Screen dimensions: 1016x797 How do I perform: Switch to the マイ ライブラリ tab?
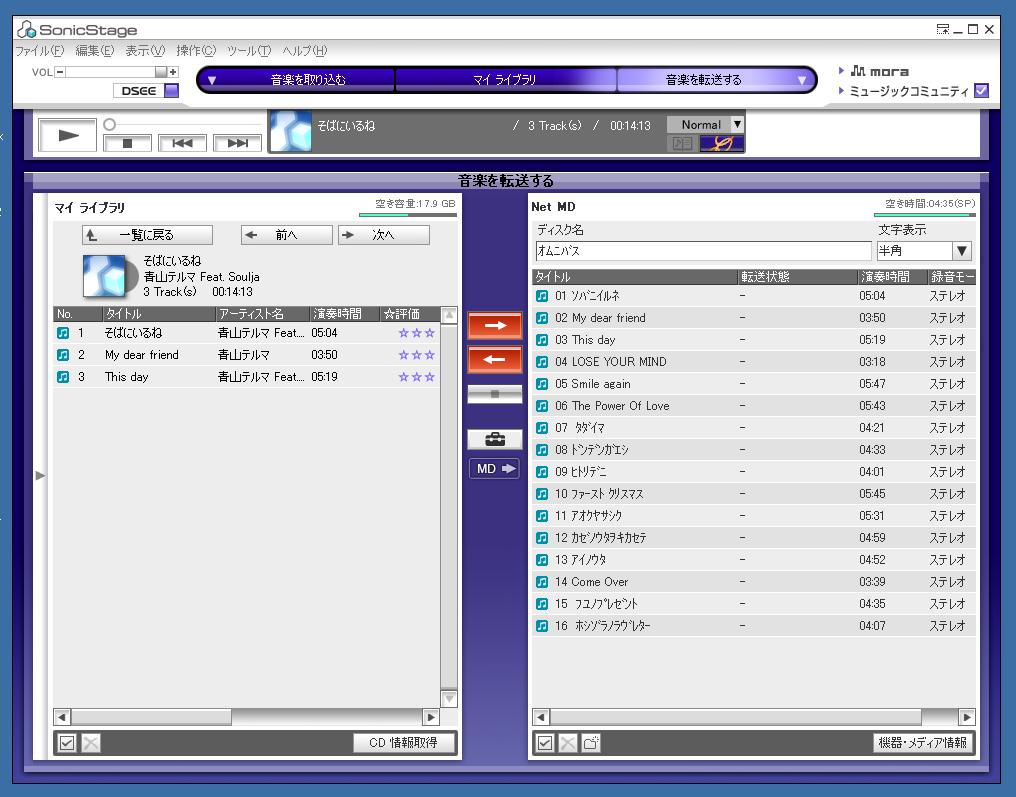(505, 80)
